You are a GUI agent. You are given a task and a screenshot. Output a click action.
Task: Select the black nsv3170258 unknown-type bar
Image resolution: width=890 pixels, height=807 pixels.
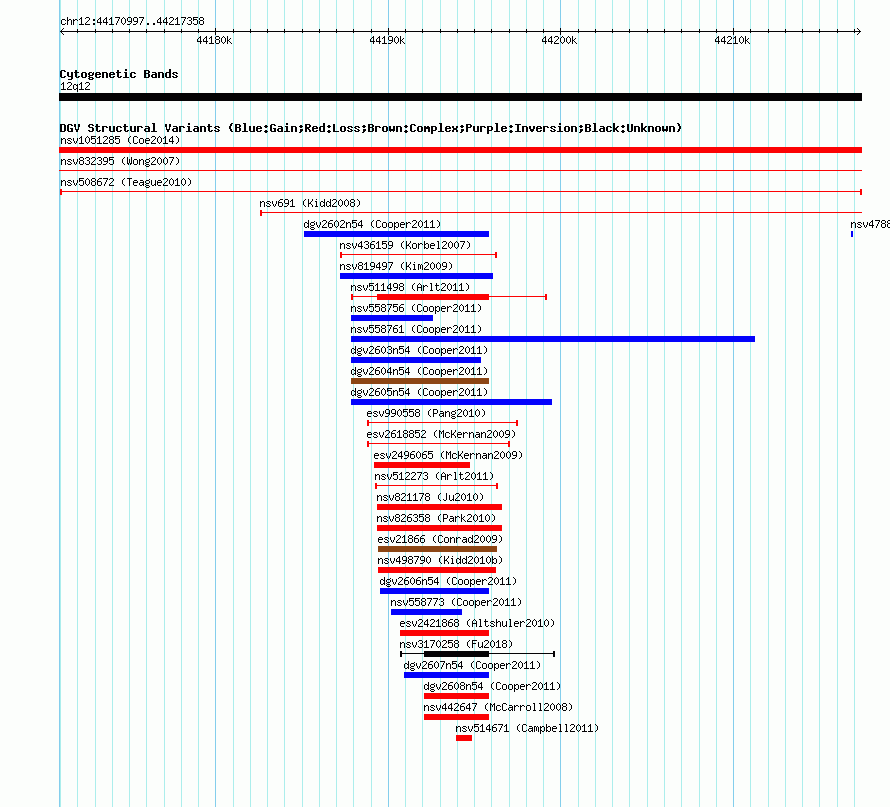pyautogui.click(x=456, y=654)
